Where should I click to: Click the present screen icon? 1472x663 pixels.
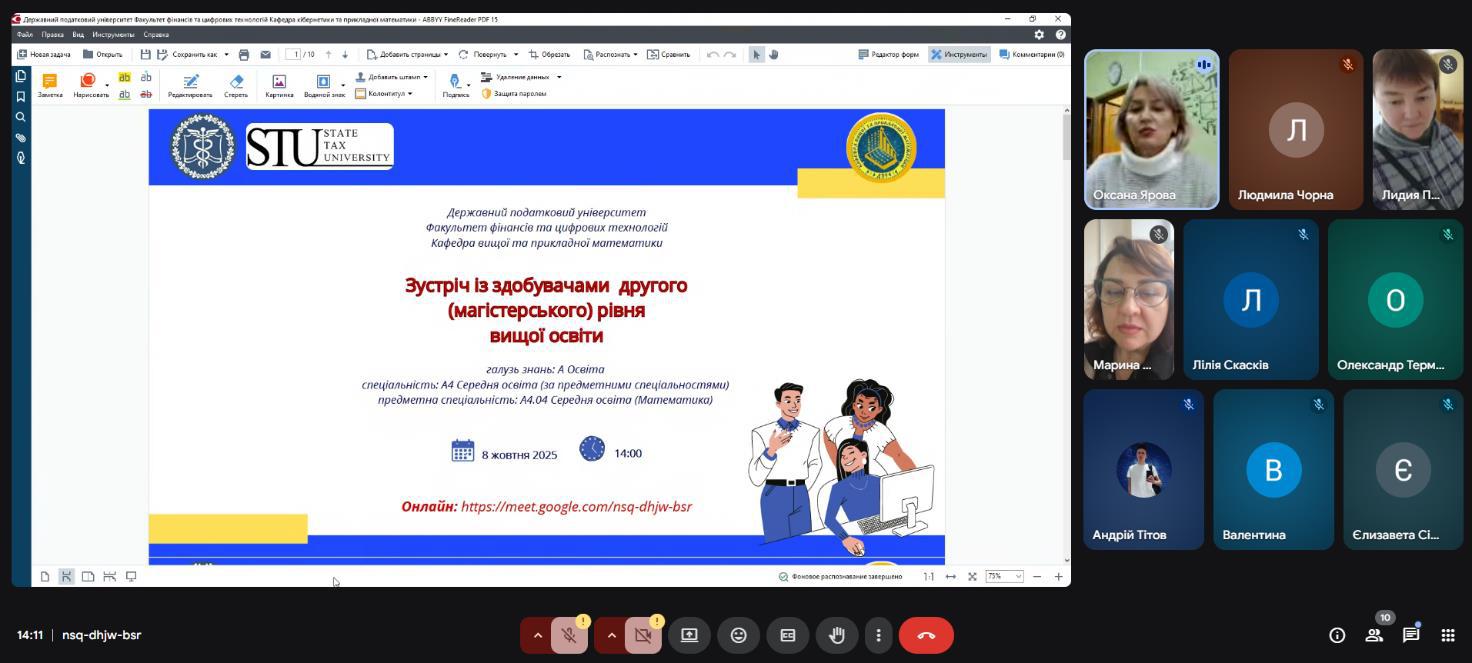point(689,635)
